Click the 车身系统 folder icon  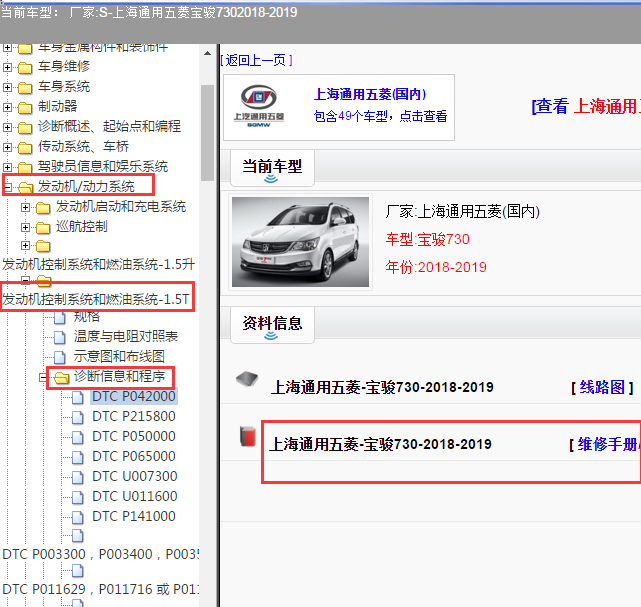[25, 87]
